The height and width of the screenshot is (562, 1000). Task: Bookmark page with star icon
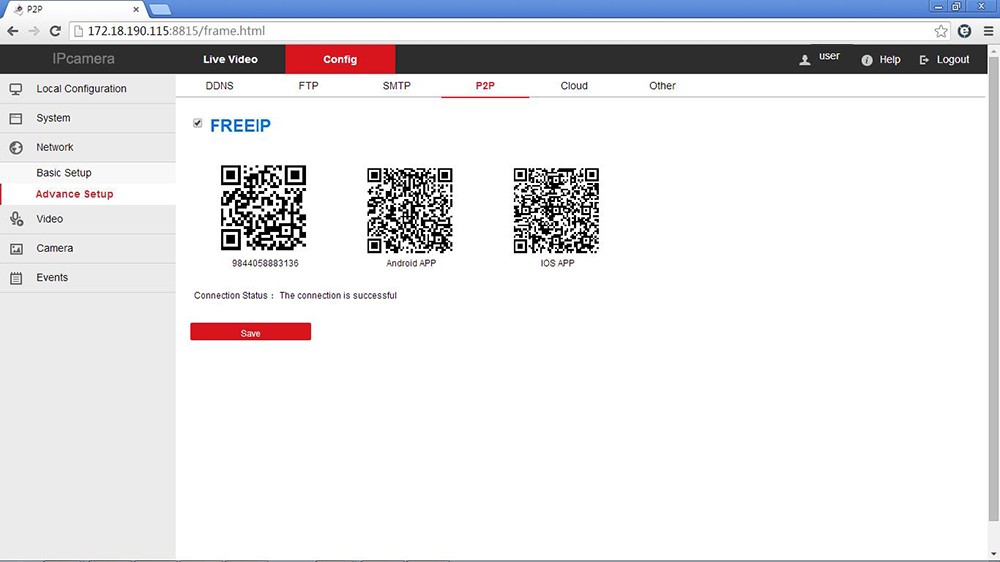pyautogui.click(x=941, y=31)
